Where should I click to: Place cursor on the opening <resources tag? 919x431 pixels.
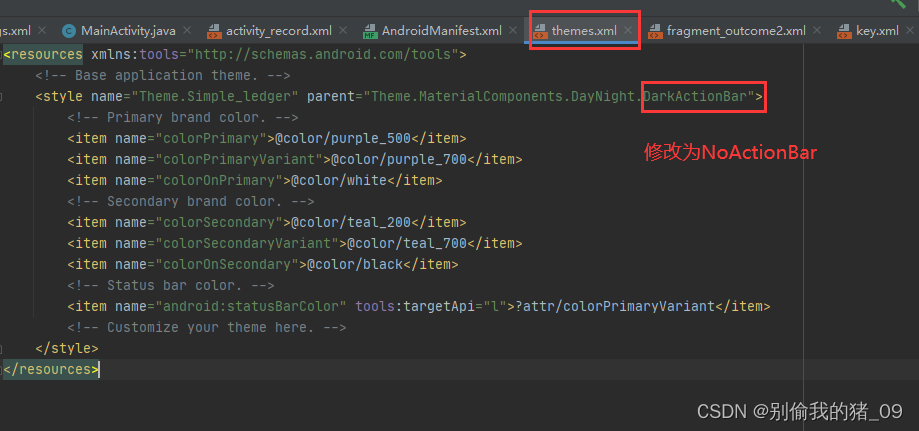click(x=43, y=55)
